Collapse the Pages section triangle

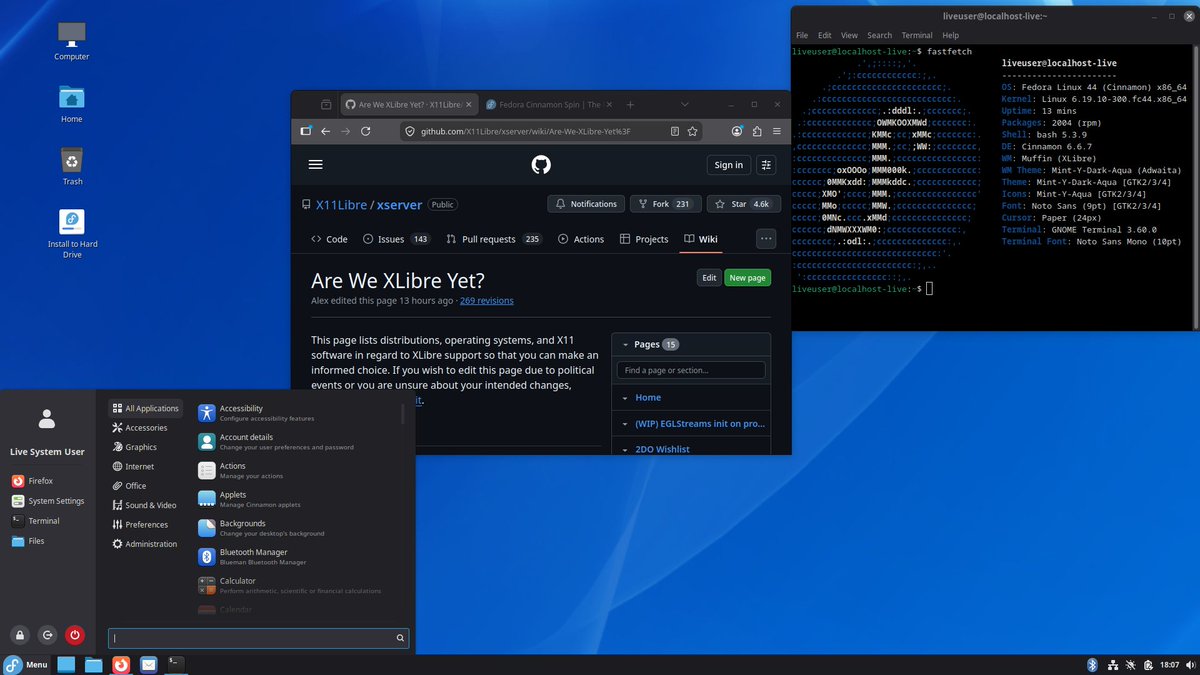(625, 344)
